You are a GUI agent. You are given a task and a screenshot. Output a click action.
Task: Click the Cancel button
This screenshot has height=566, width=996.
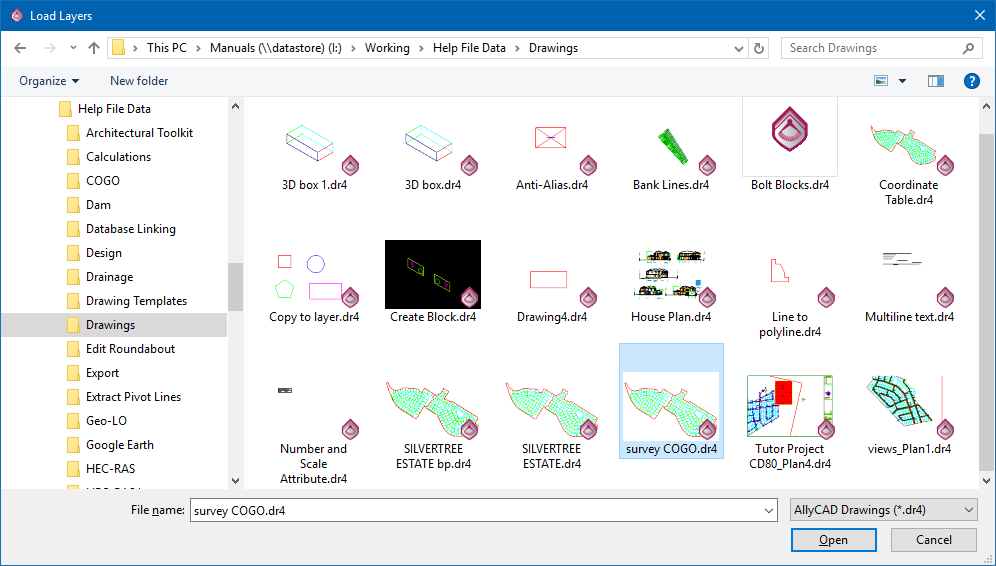pos(933,540)
